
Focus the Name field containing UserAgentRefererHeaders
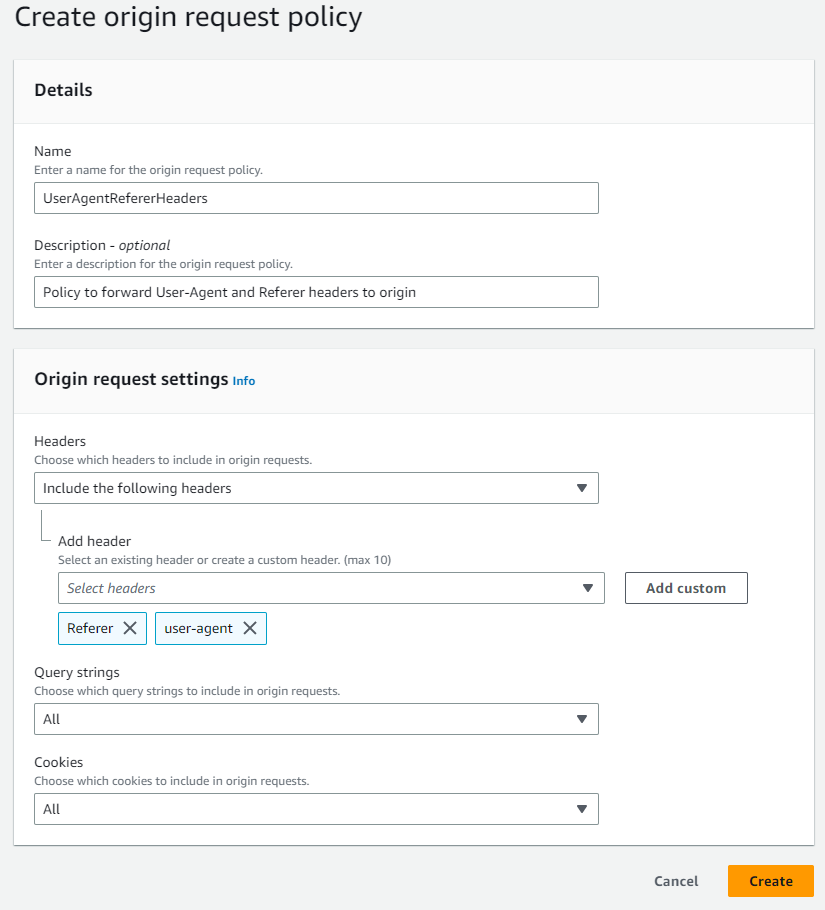click(x=316, y=198)
